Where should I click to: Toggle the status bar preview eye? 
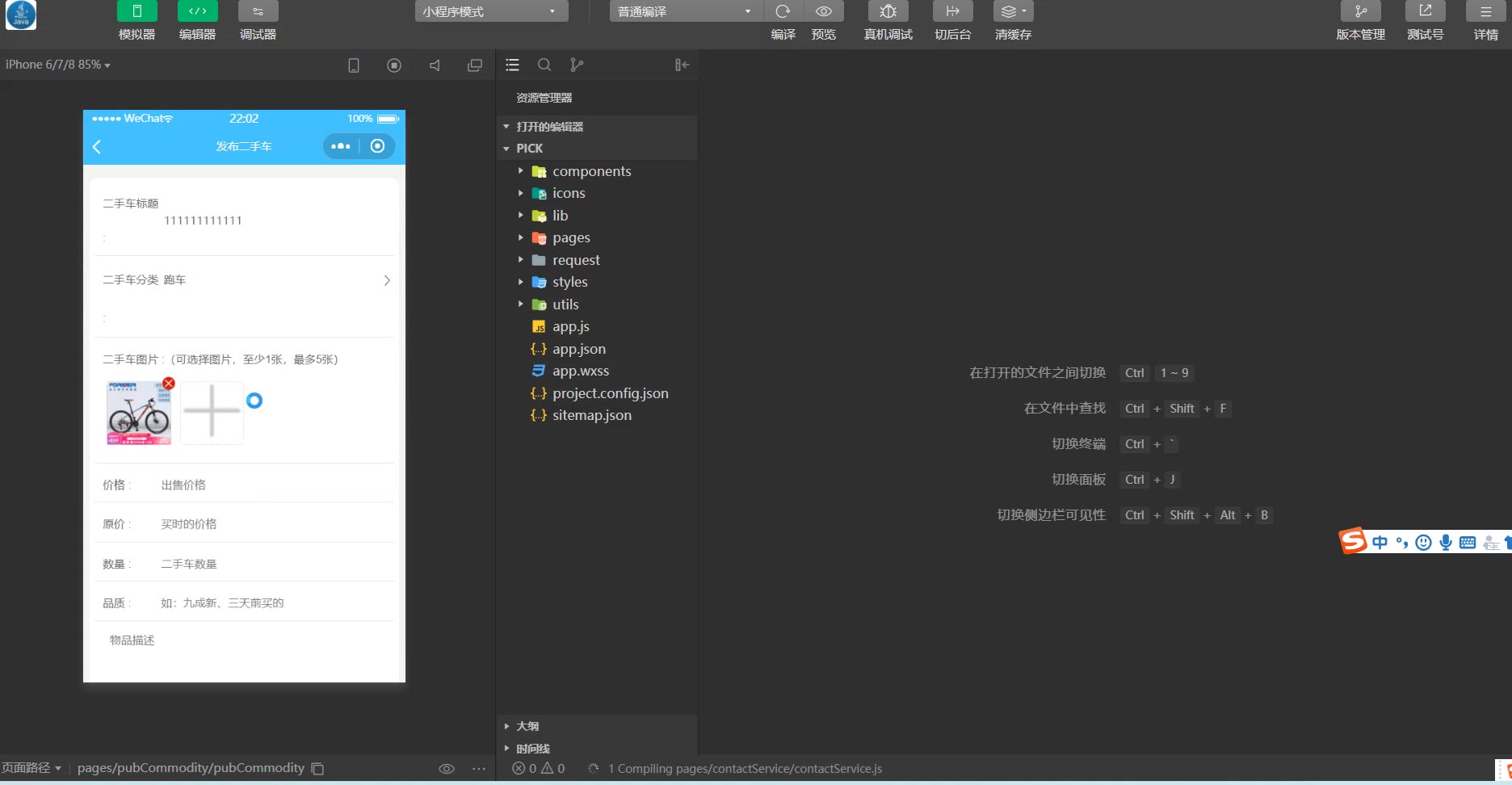point(447,769)
